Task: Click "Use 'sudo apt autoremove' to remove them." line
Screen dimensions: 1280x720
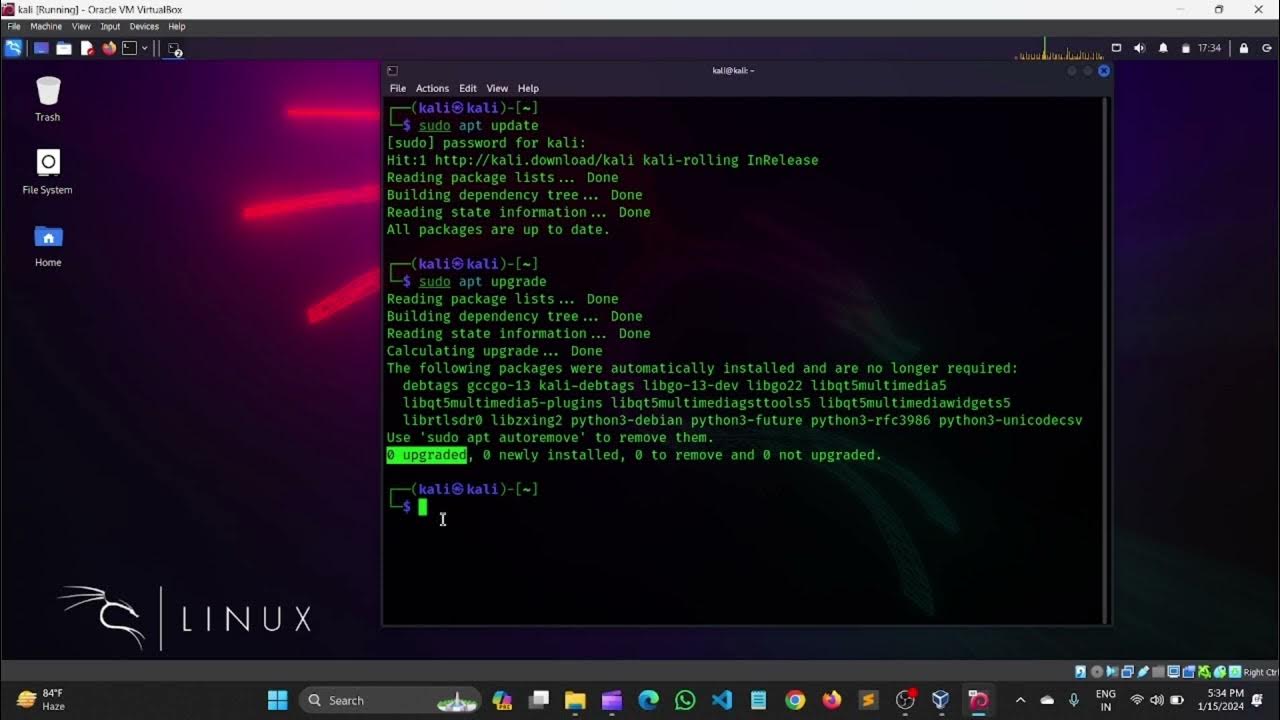Action: tap(551, 438)
